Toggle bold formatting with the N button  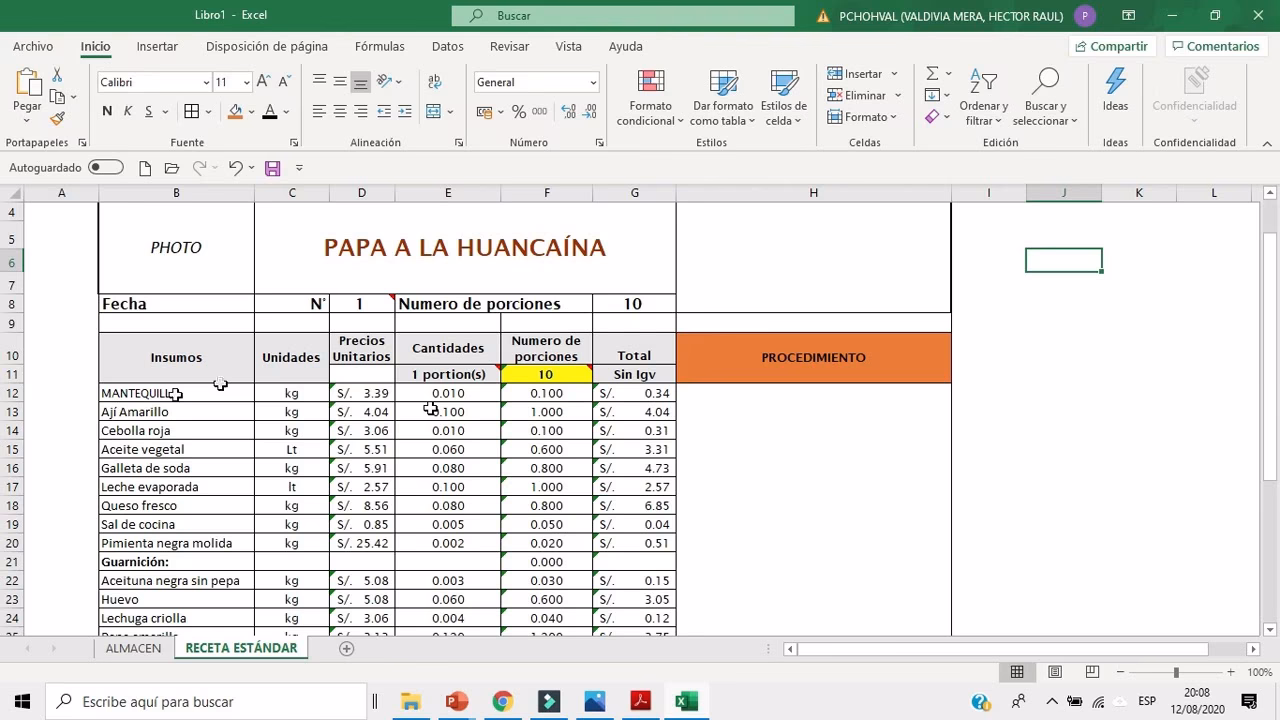[x=105, y=112]
